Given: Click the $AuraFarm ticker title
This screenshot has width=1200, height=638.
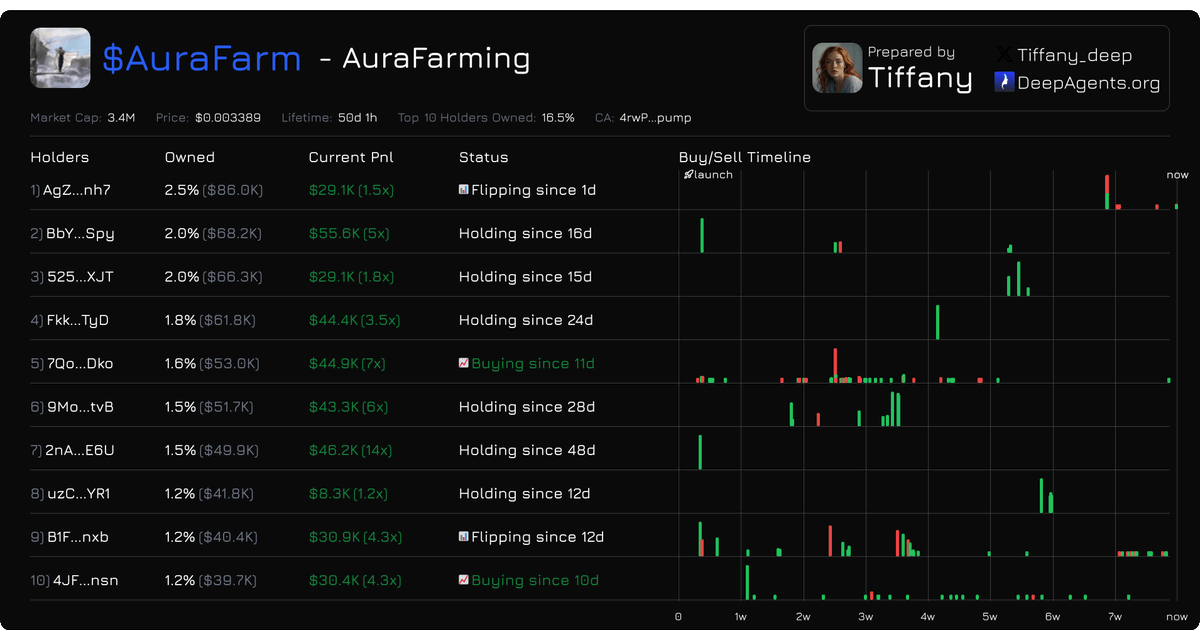Looking at the screenshot, I should point(202,58).
